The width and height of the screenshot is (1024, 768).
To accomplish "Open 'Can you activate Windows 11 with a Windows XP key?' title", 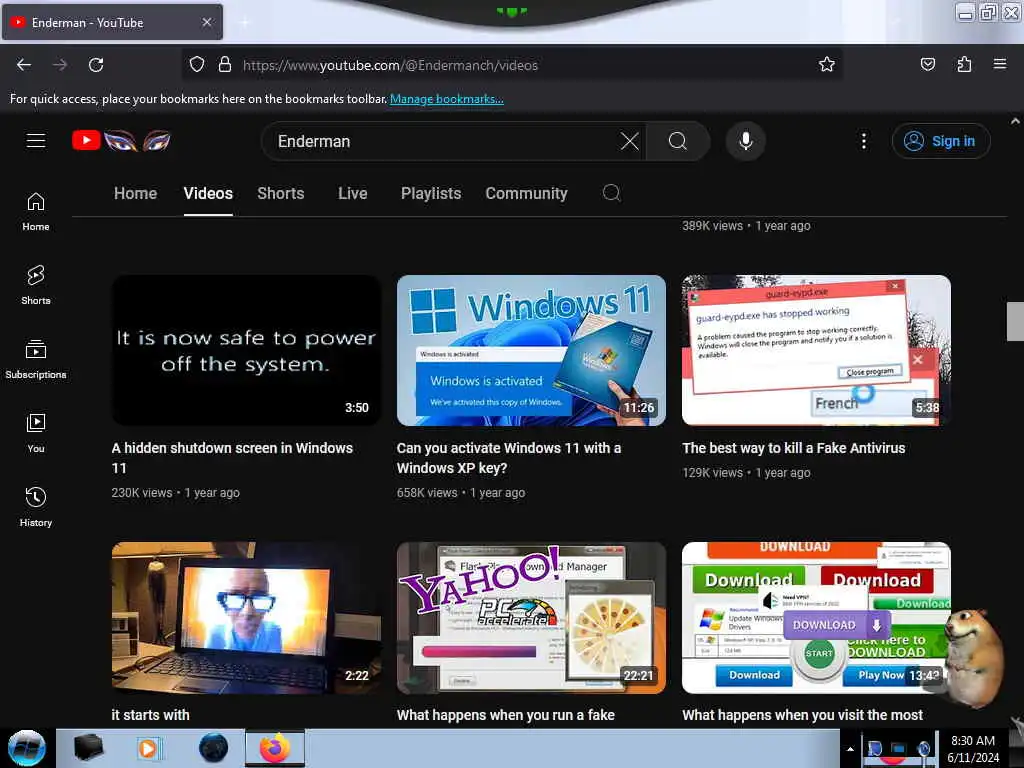I will pyautogui.click(x=508, y=458).
